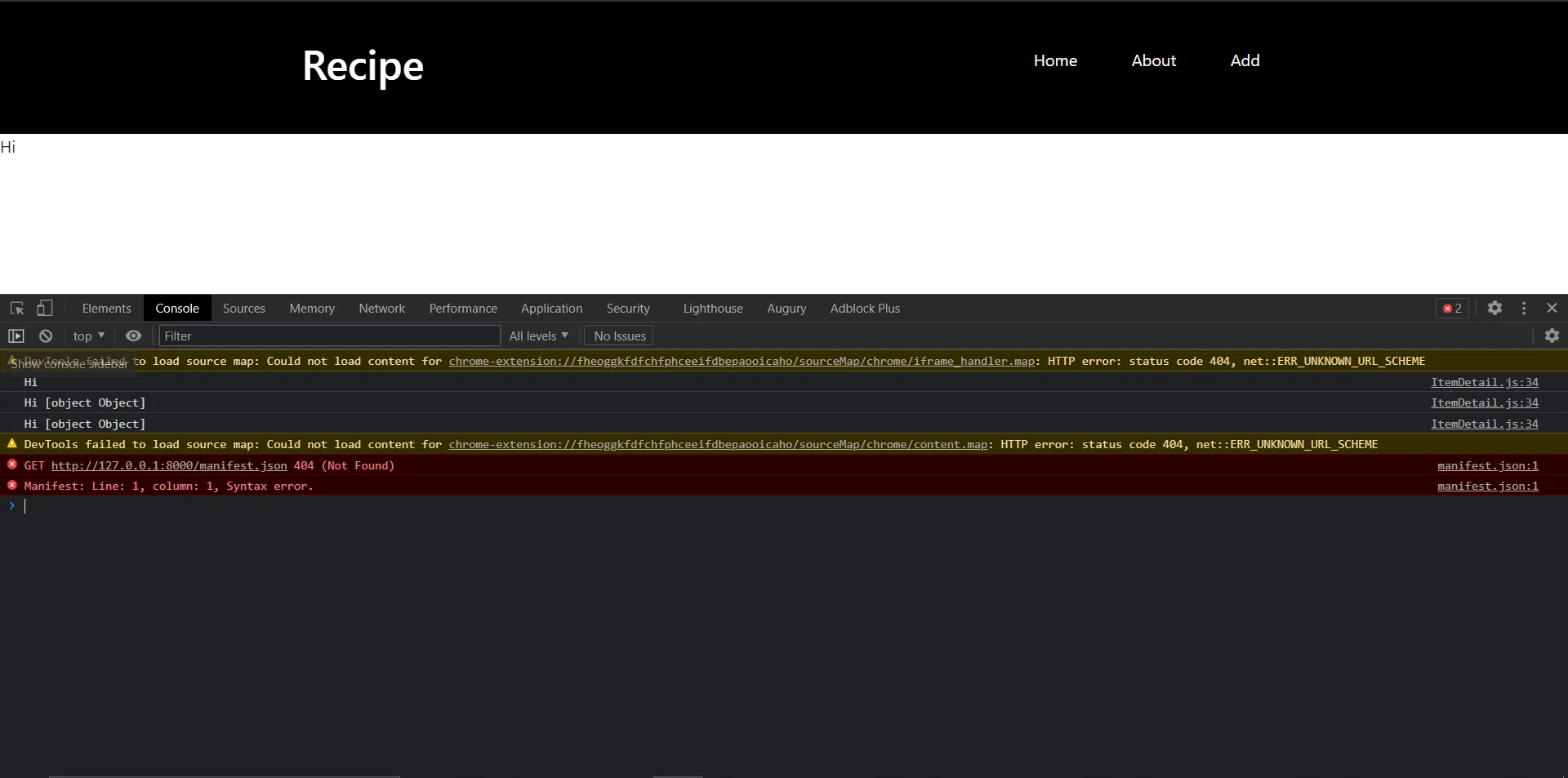
Task: Open the Adblock Plus tab
Action: click(865, 309)
